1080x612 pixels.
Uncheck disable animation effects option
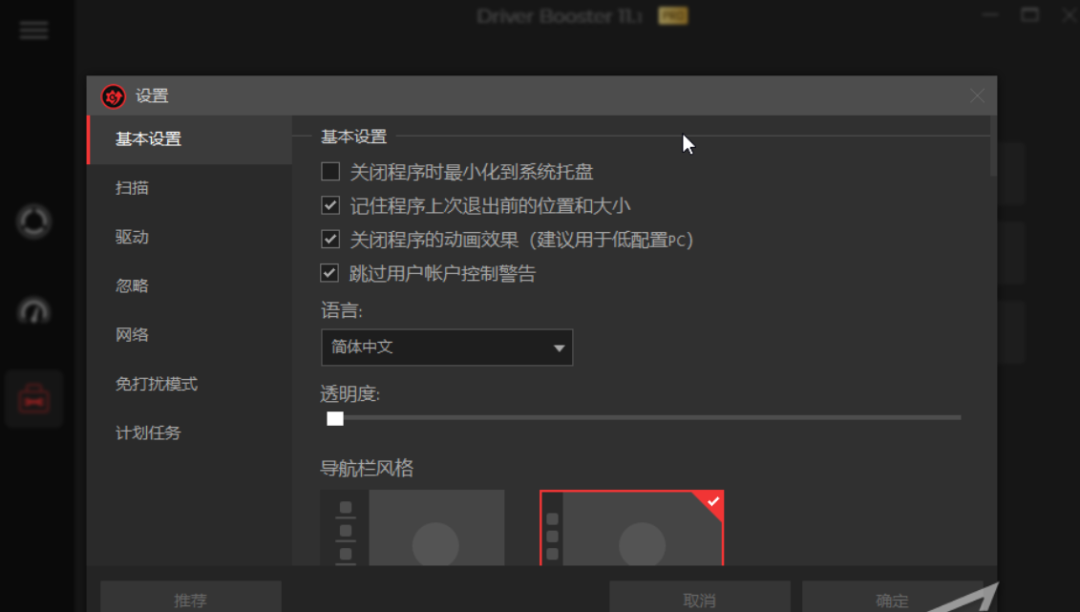[x=331, y=239]
